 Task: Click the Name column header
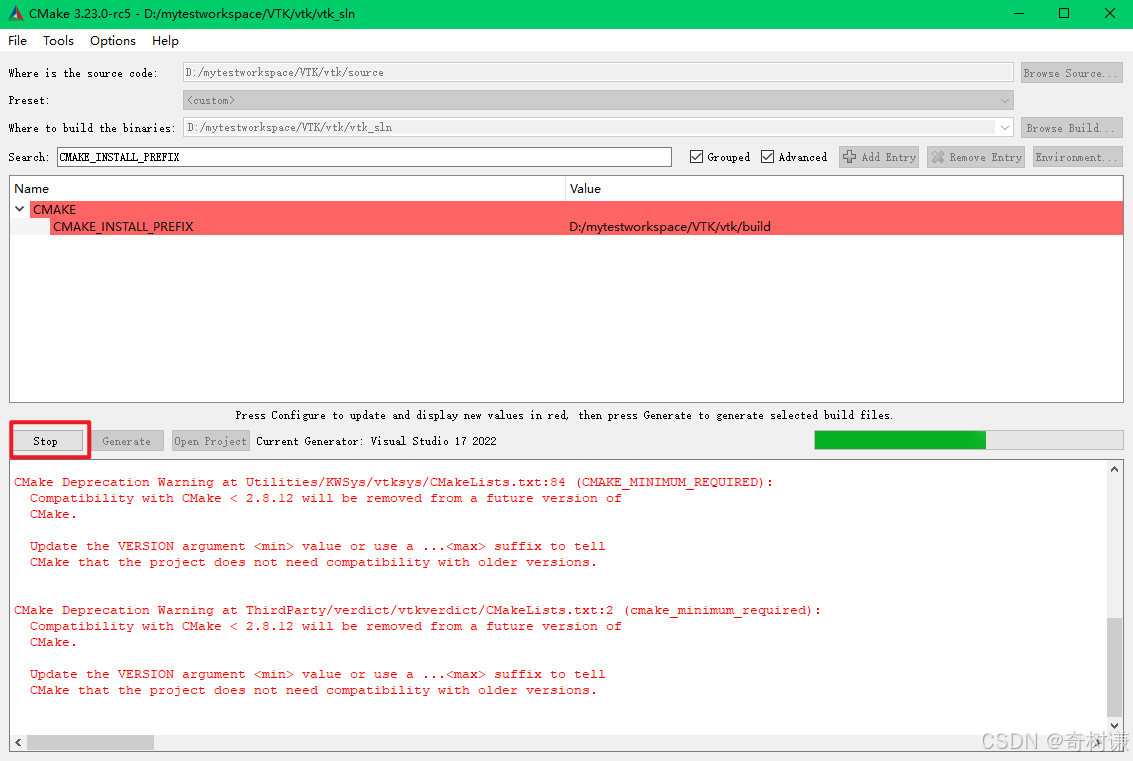click(x=288, y=189)
